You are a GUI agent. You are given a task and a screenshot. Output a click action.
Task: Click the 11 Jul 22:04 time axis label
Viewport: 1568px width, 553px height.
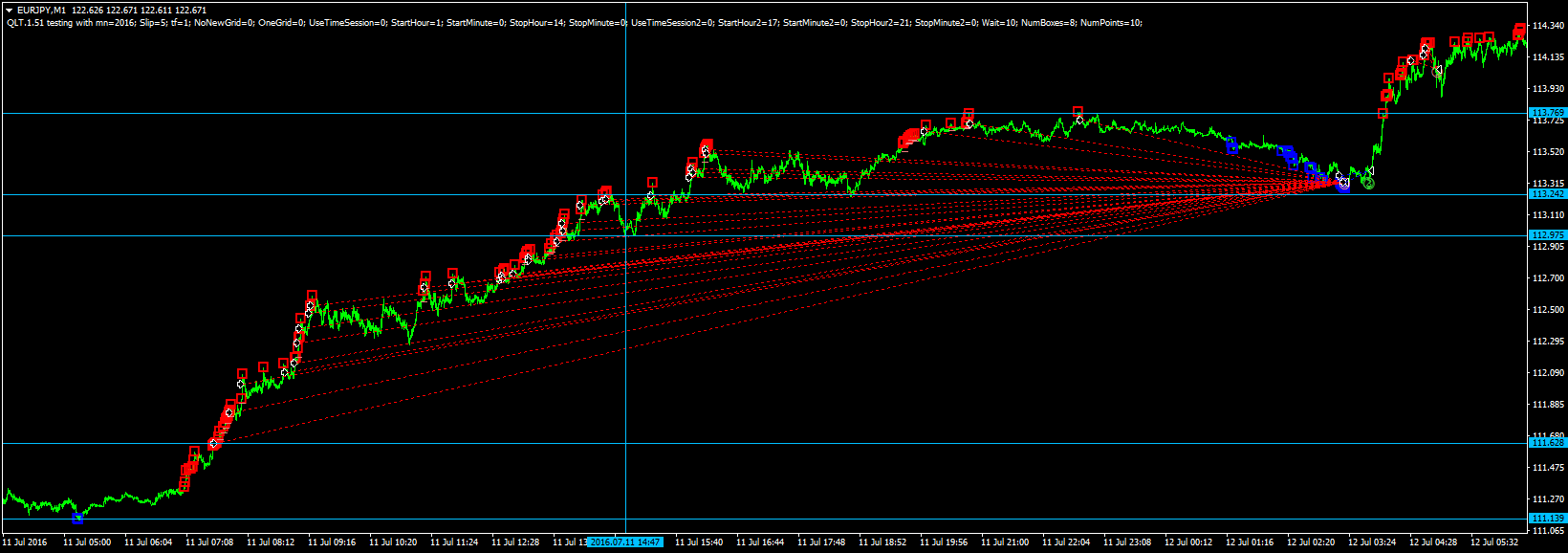(x=1066, y=542)
